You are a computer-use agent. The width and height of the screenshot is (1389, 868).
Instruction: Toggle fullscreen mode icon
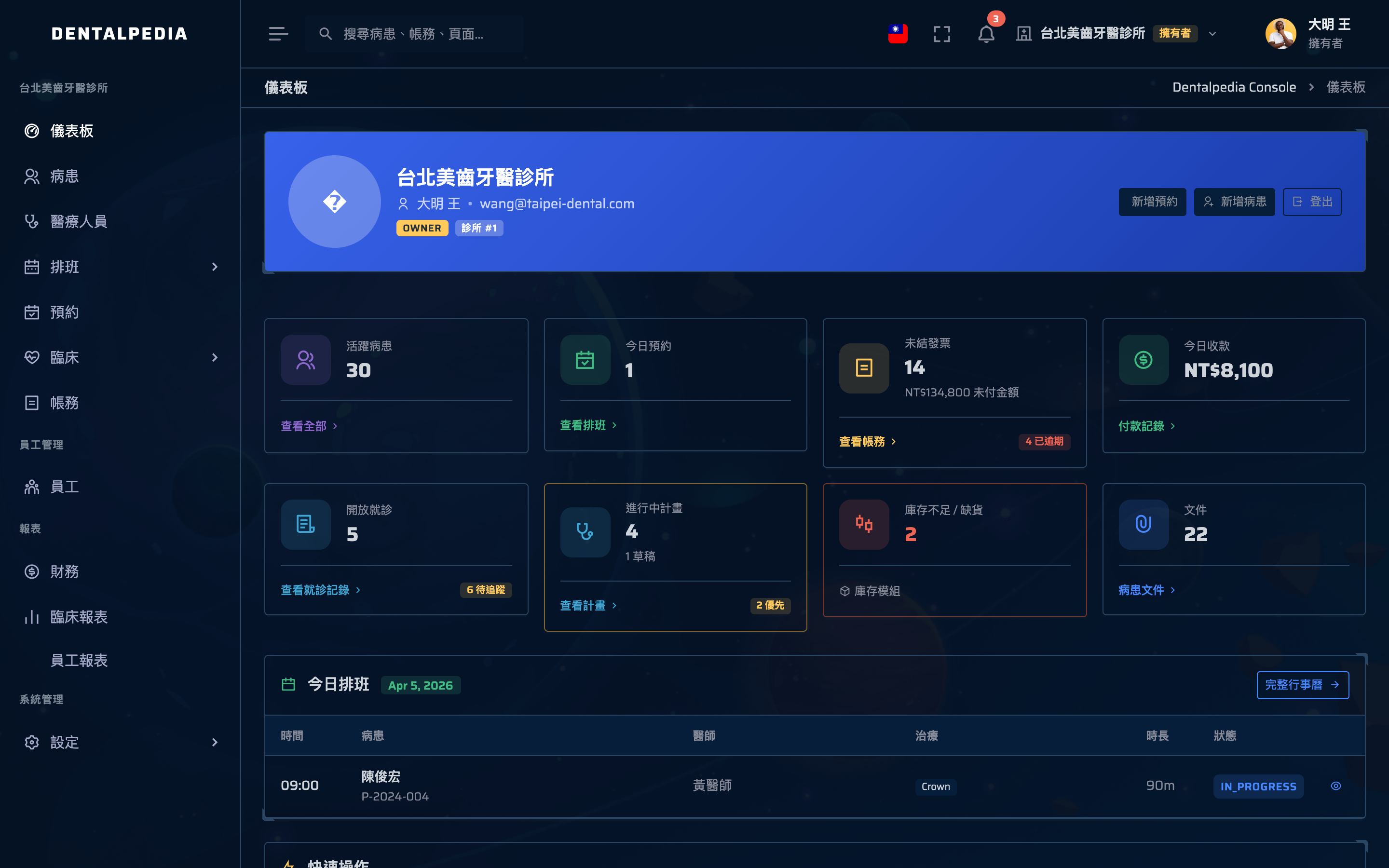pyautogui.click(x=941, y=34)
